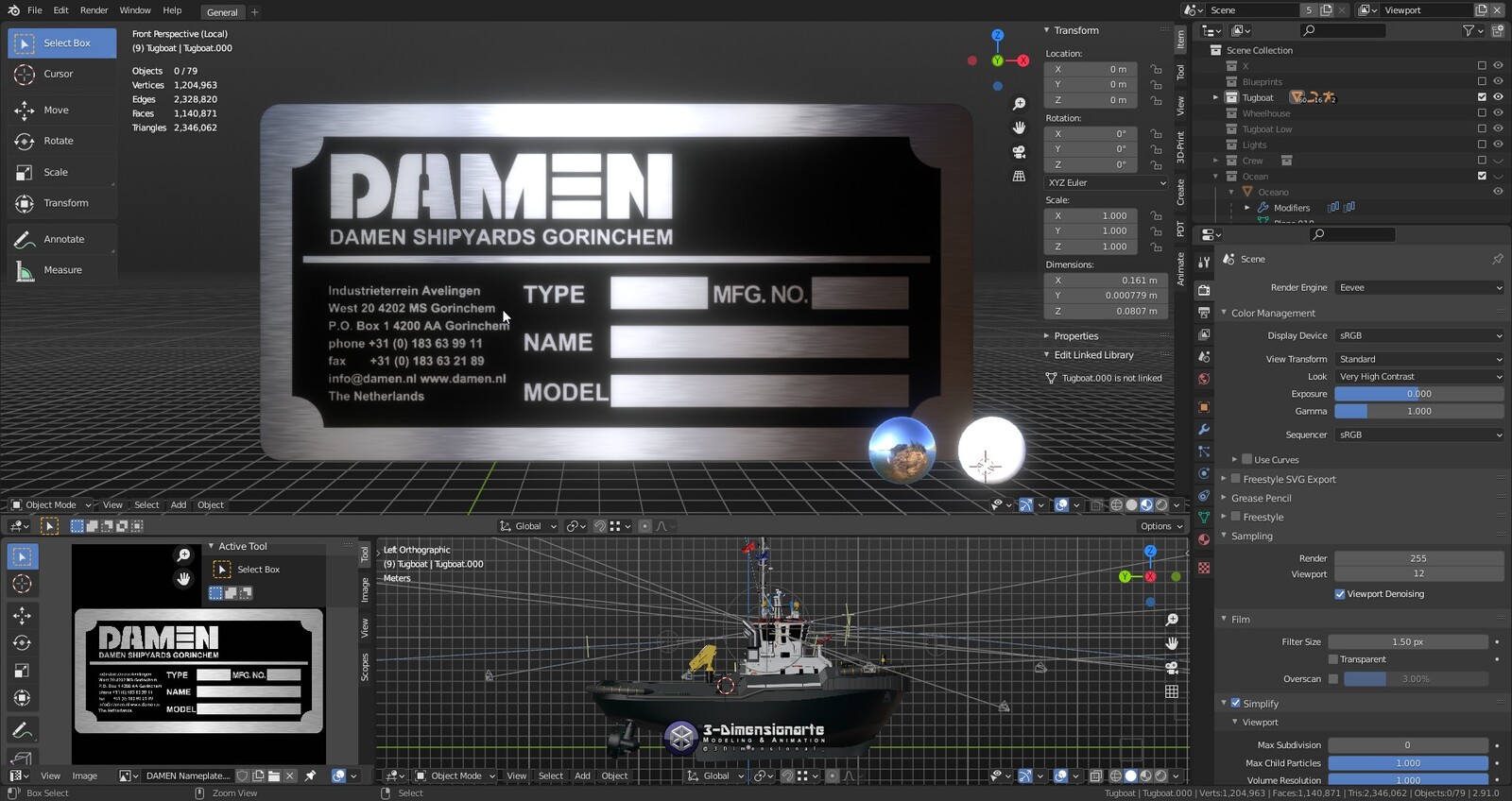
Task: Disable the Viewport Denoising checkbox
Action: (x=1340, y=594)
